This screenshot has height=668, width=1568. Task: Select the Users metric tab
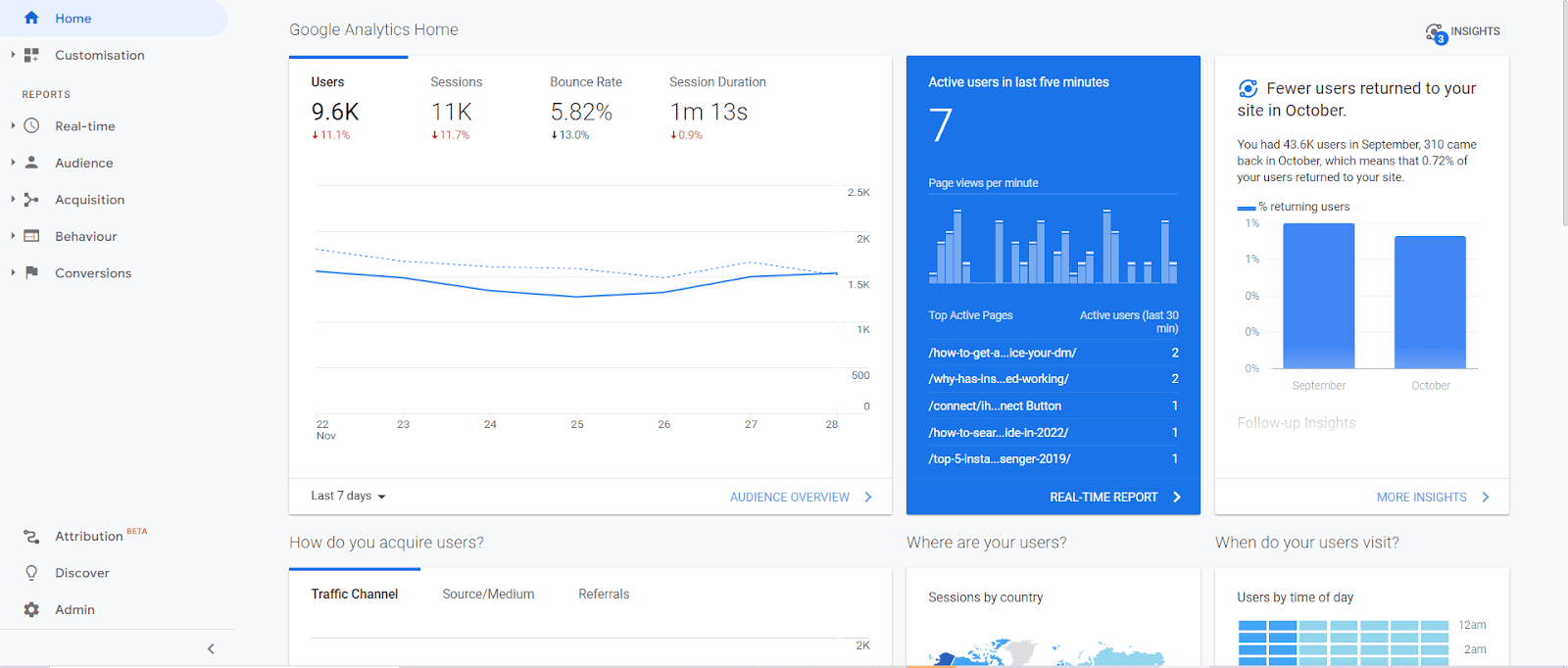348,106
